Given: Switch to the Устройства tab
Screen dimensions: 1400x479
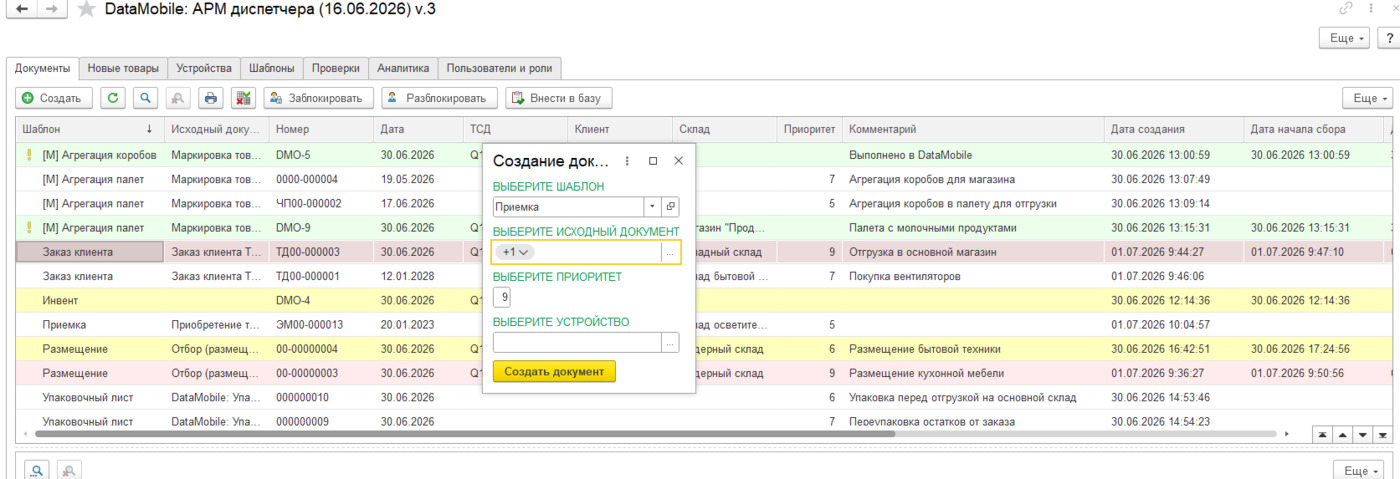Looking at the screenshot, I should coord(204,68).
